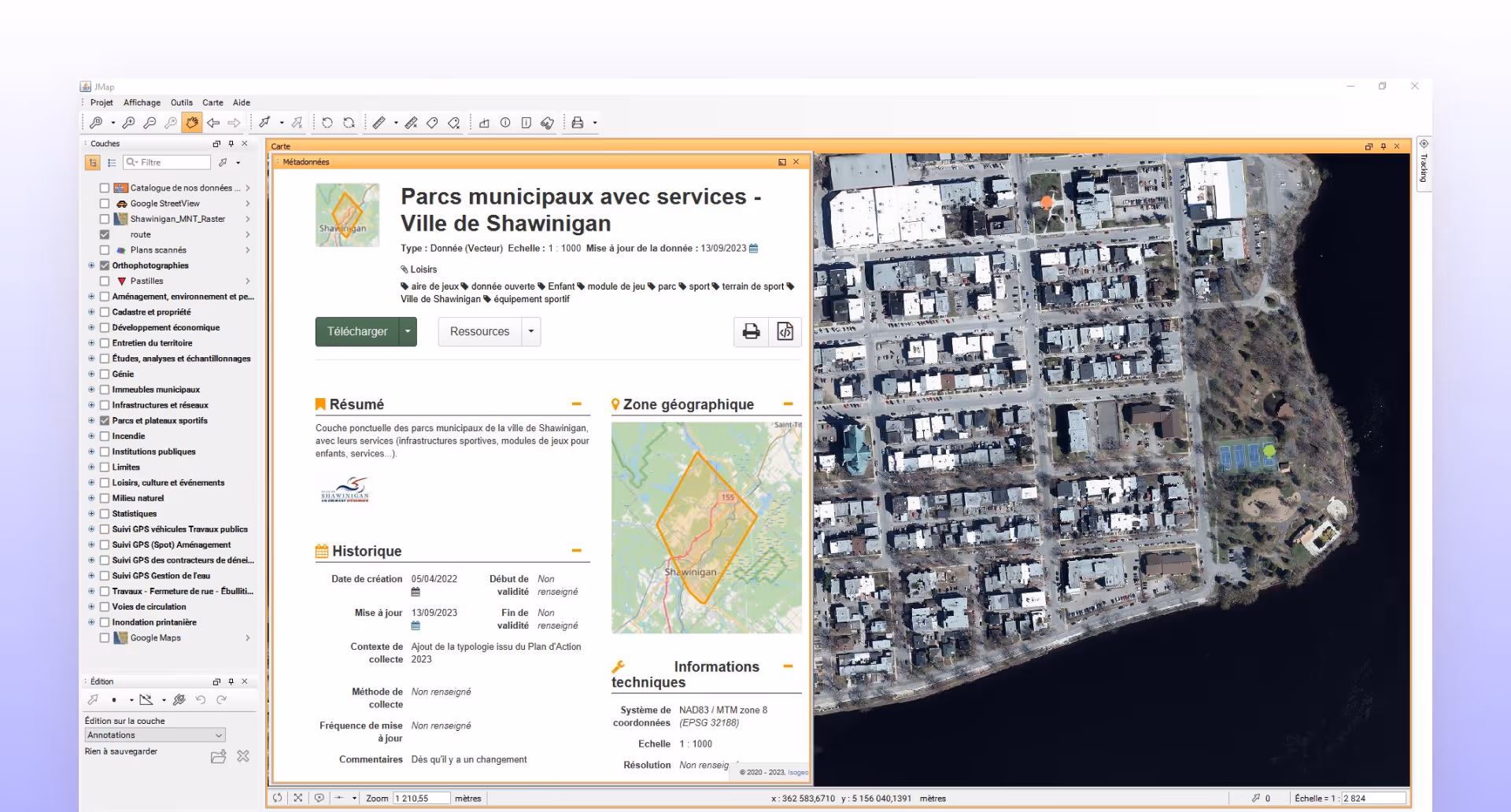Click the refresh map icon in status bar
The image size is (1511, 812).
click(277, 798)
